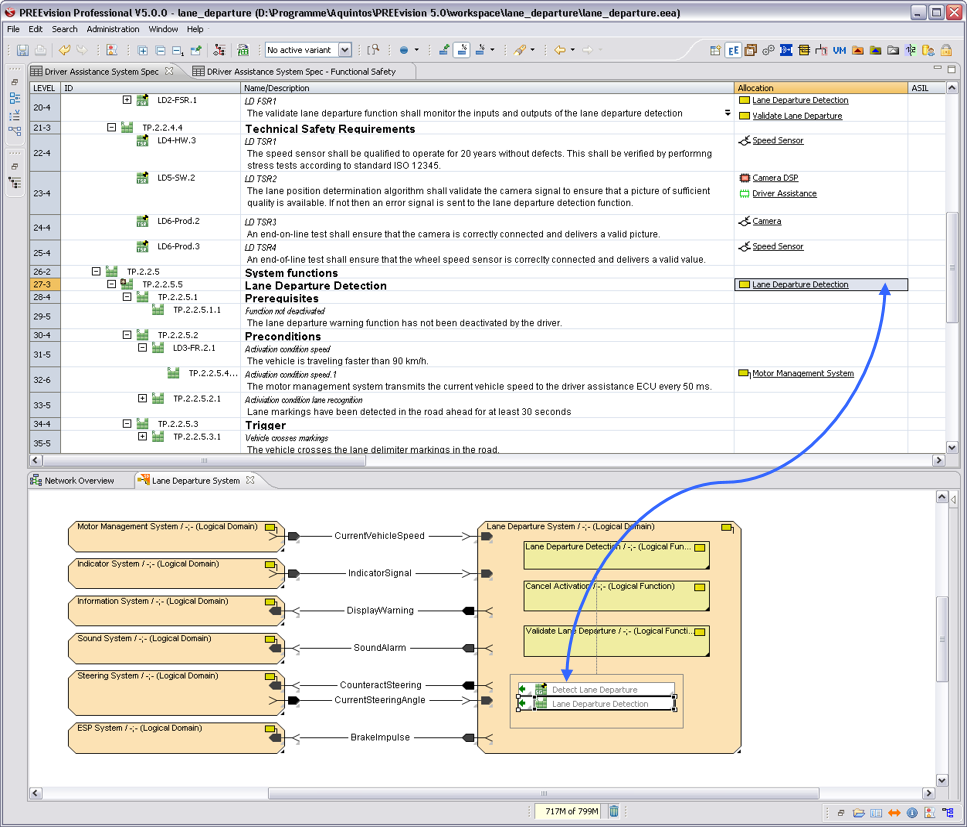Screen dimensions: 967x827
Task: Expand the LD2-FSR.1 tree row
Action: click(127, 99)
